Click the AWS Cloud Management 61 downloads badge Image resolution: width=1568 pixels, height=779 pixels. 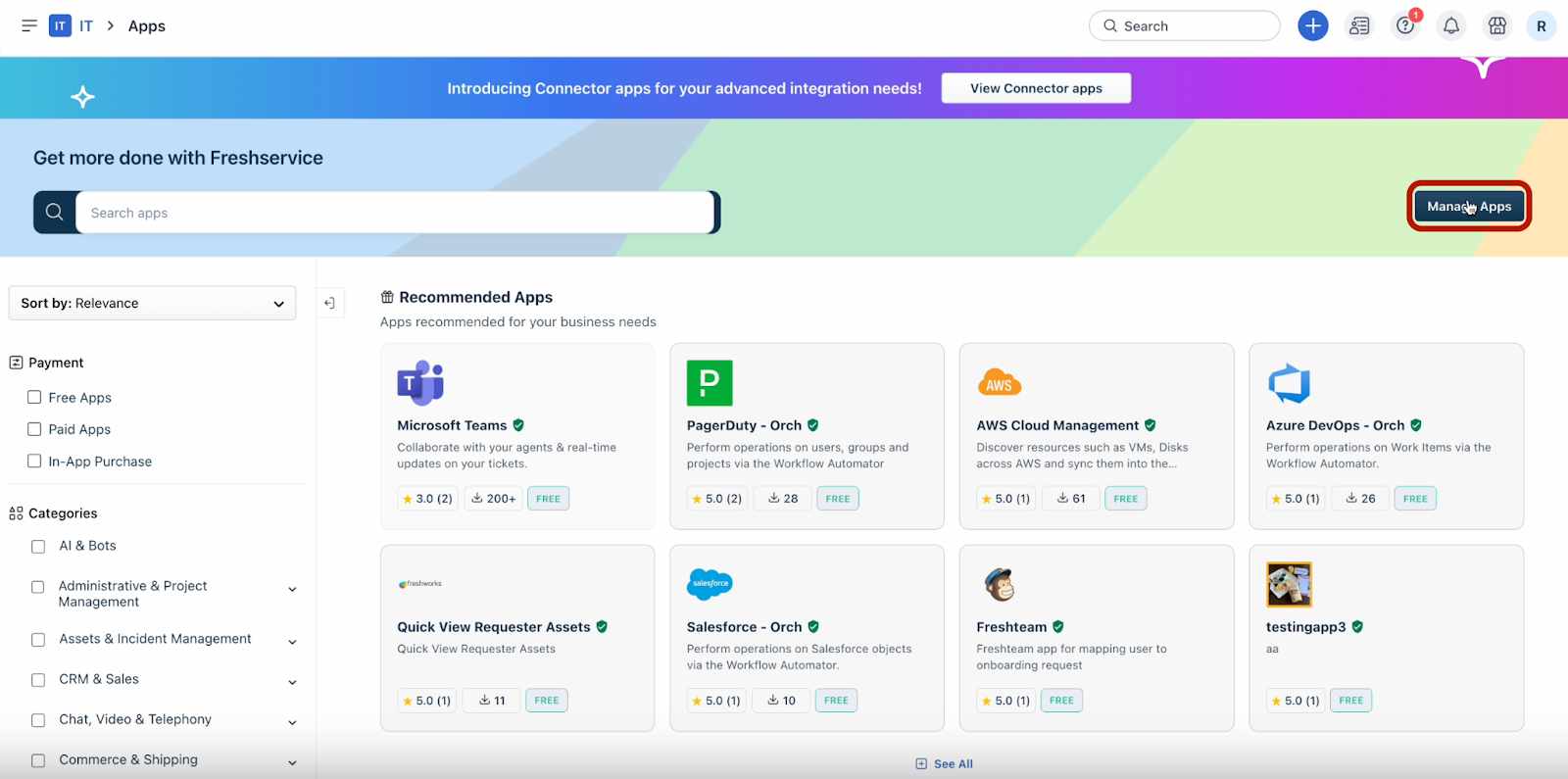1071,499
